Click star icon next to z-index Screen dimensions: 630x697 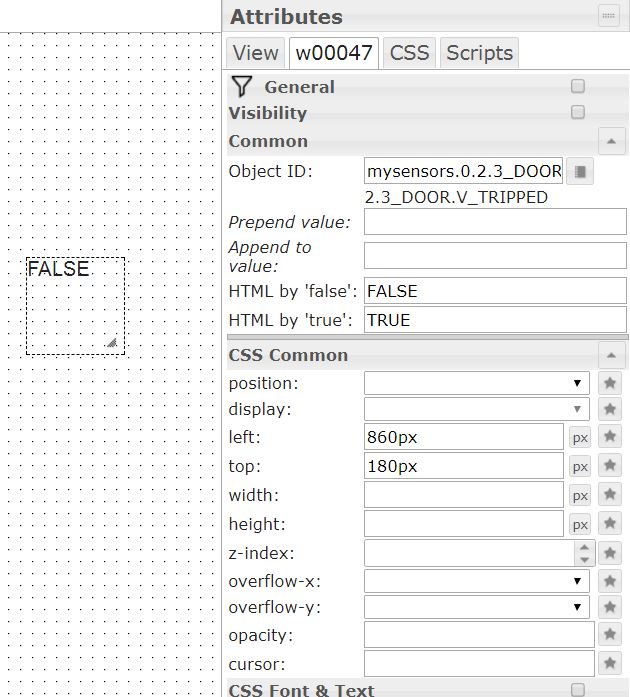pyautogui.click(x=610, y=553)
